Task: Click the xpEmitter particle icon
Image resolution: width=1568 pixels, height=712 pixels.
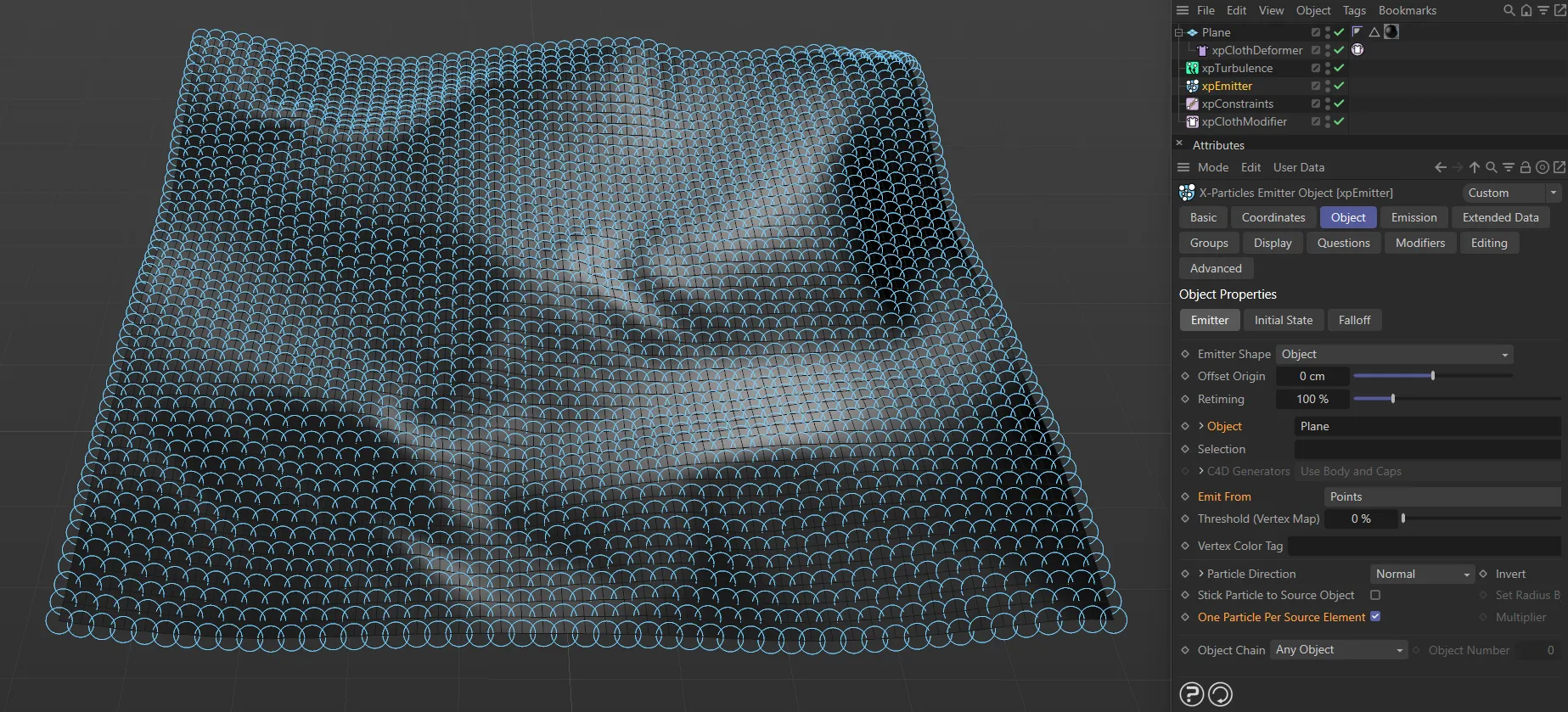Action: tap(1193, 86)
